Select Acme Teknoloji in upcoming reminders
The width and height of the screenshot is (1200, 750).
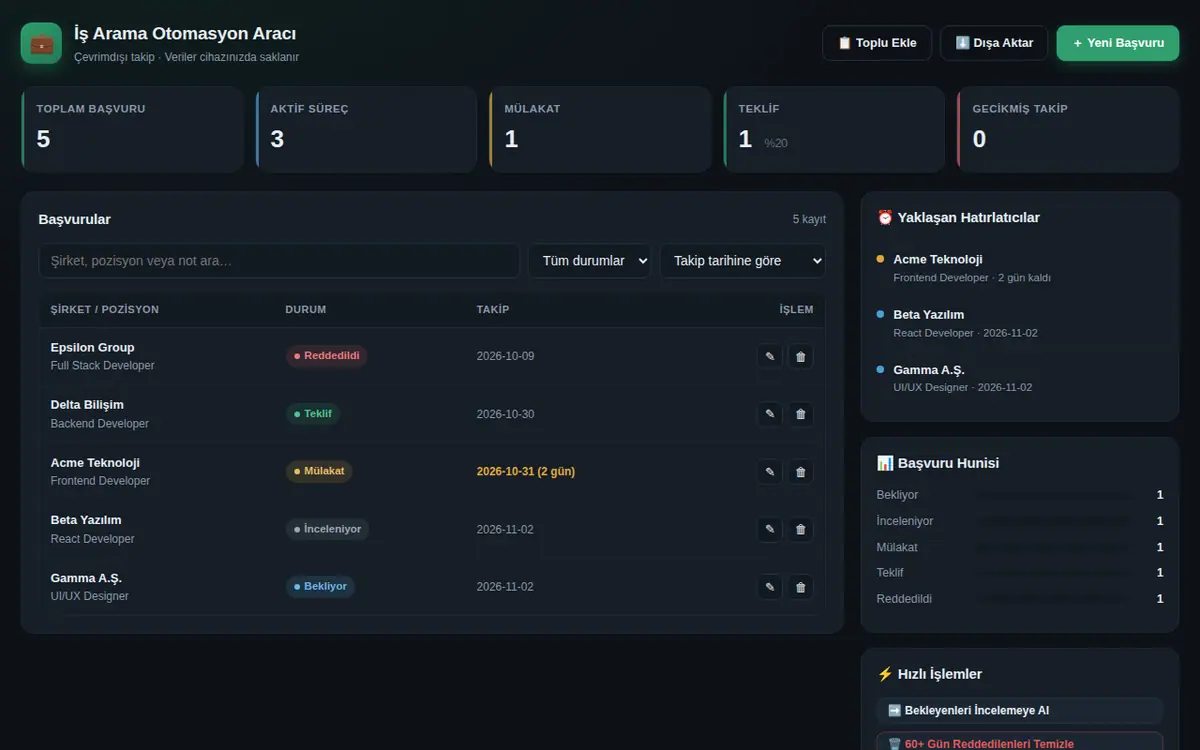coord(1020,267)
